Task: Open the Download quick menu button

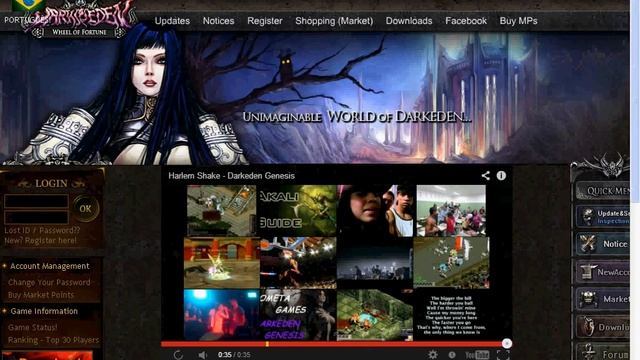Action: click(x=603, y=327)
